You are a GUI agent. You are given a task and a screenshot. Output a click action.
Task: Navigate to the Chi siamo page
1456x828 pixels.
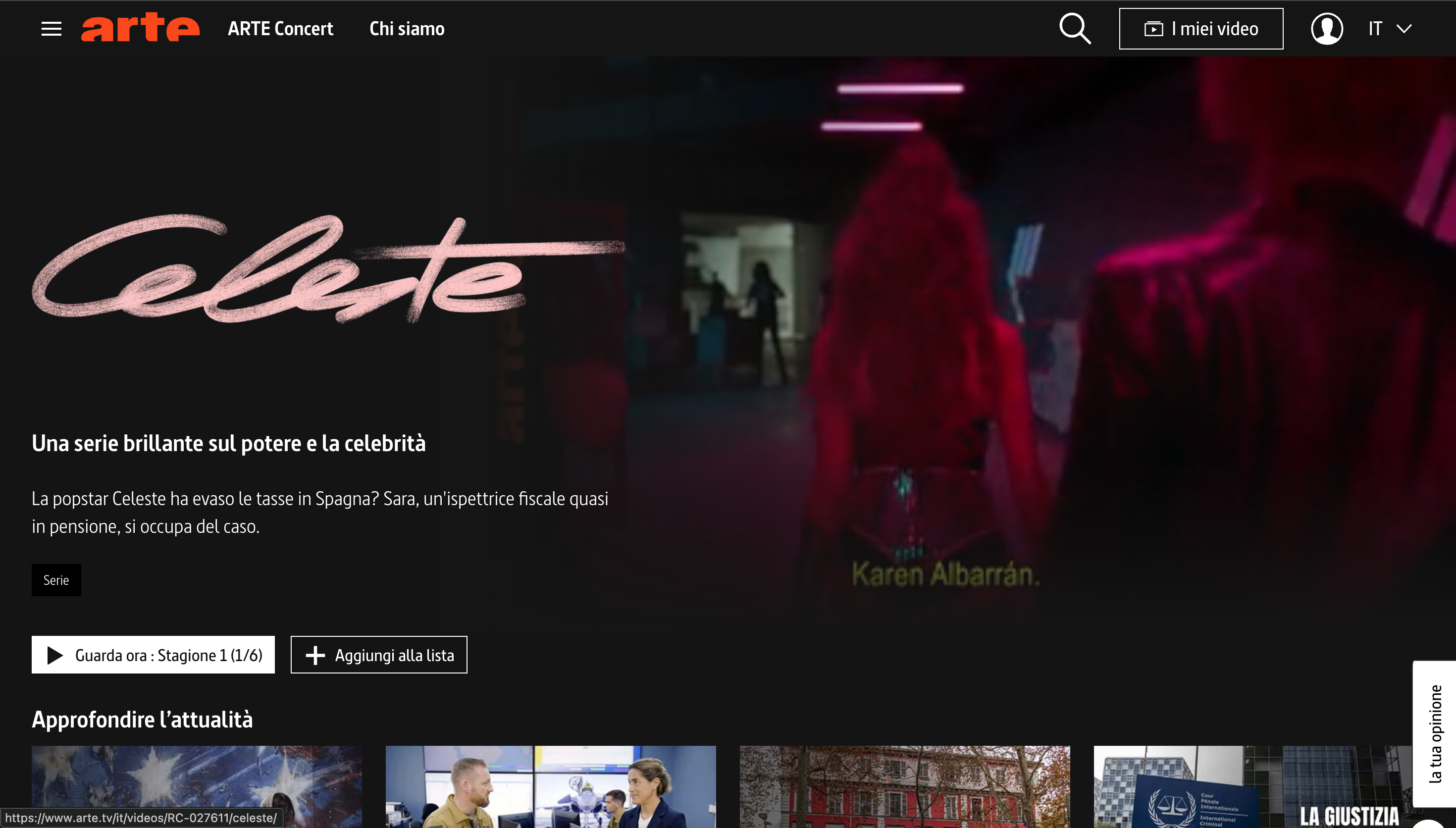(x=407, y=28)
